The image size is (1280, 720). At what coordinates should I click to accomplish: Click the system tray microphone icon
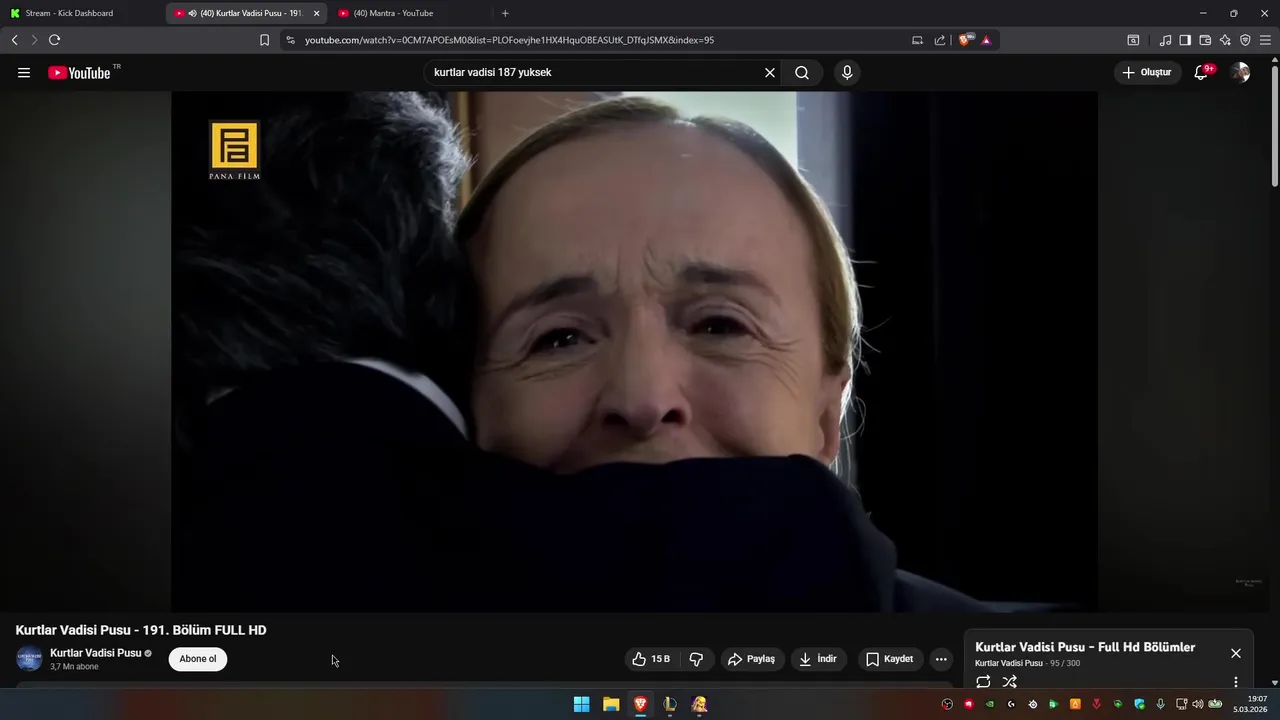pyautogui.click(x=1160, y=704)
